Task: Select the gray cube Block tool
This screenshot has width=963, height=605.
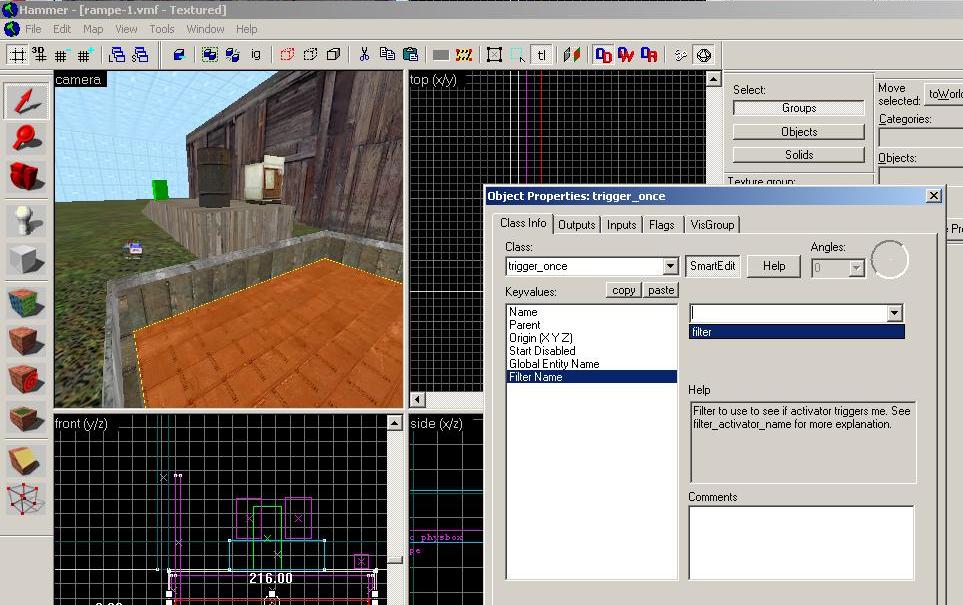Action: (26, 259)
